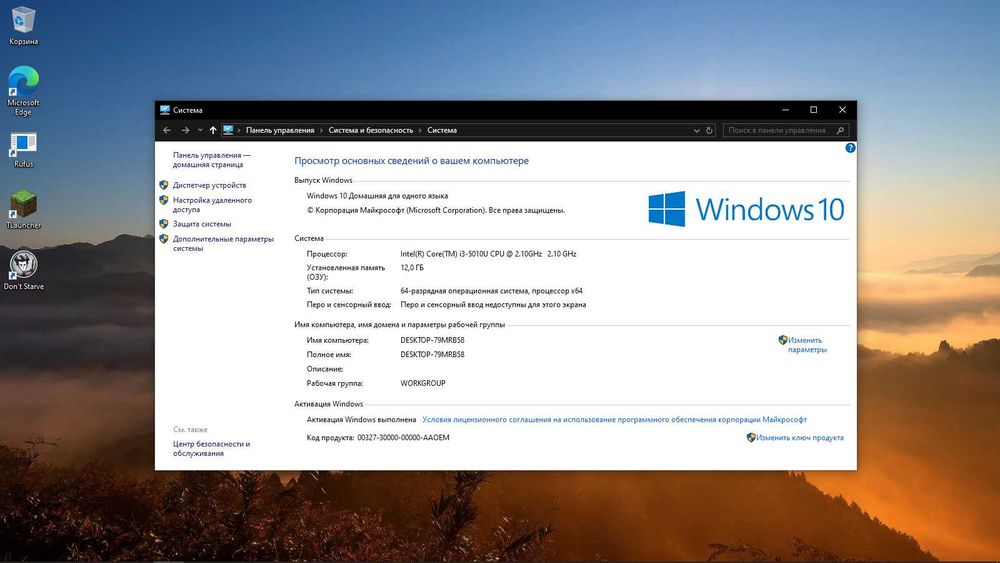The image size is (1000, 563).
Task: Expand the address bar history dropdown
Action: 696,130
